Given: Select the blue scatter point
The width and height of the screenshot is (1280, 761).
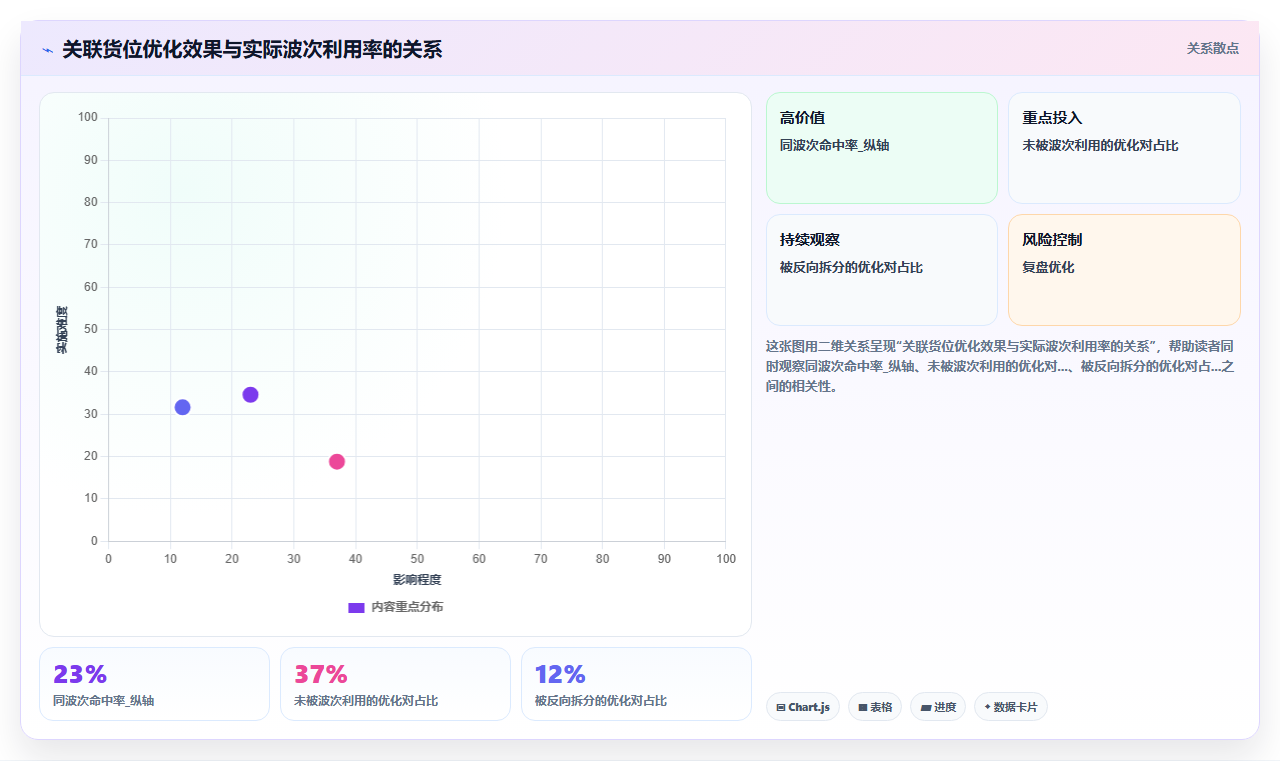Looking at the screenshot, I should pos(182,407).
